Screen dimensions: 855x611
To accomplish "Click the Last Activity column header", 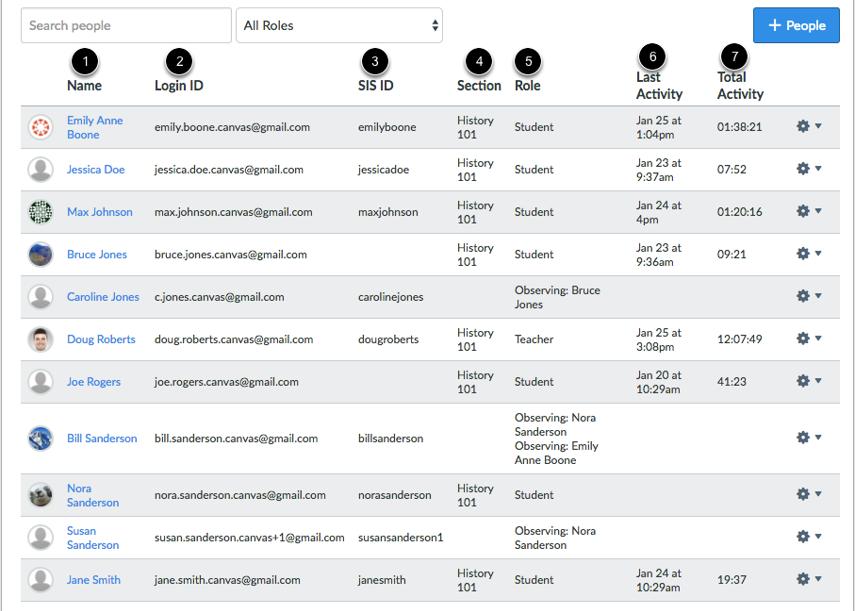I will tap(659, 86).
